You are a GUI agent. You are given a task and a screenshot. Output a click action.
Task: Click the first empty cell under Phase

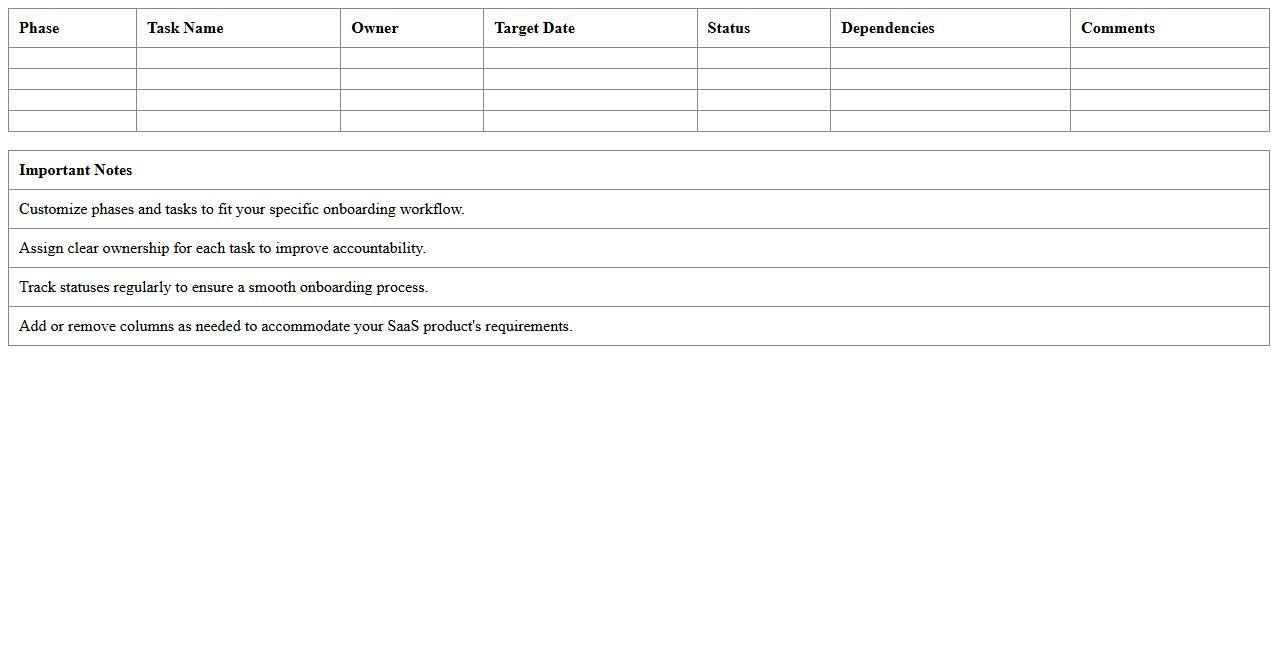coord(72,58)
